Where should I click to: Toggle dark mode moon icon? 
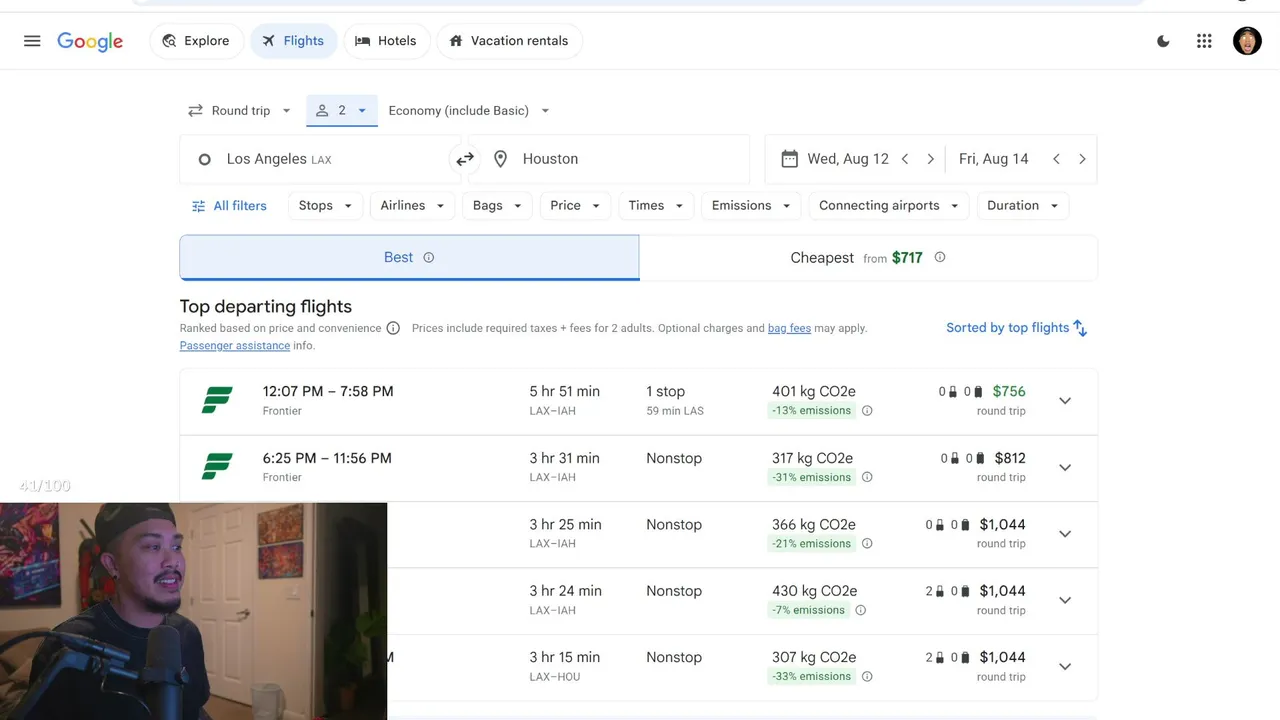click(x=1163, y=41)
